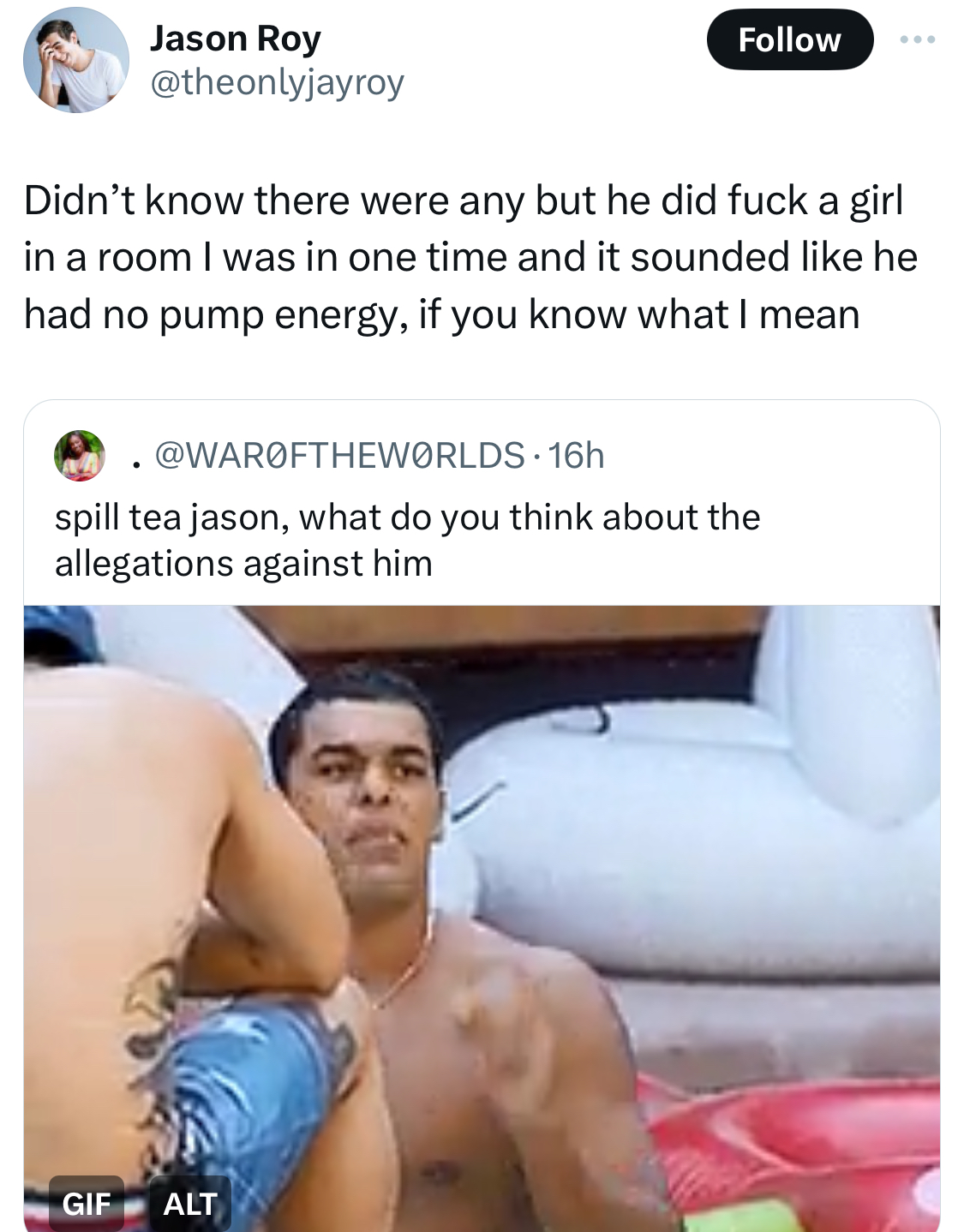The width and height of the screenshot is (964, 1232).
Task: Visit the @theonlyjayroy handle
Action: pos(277,83)
